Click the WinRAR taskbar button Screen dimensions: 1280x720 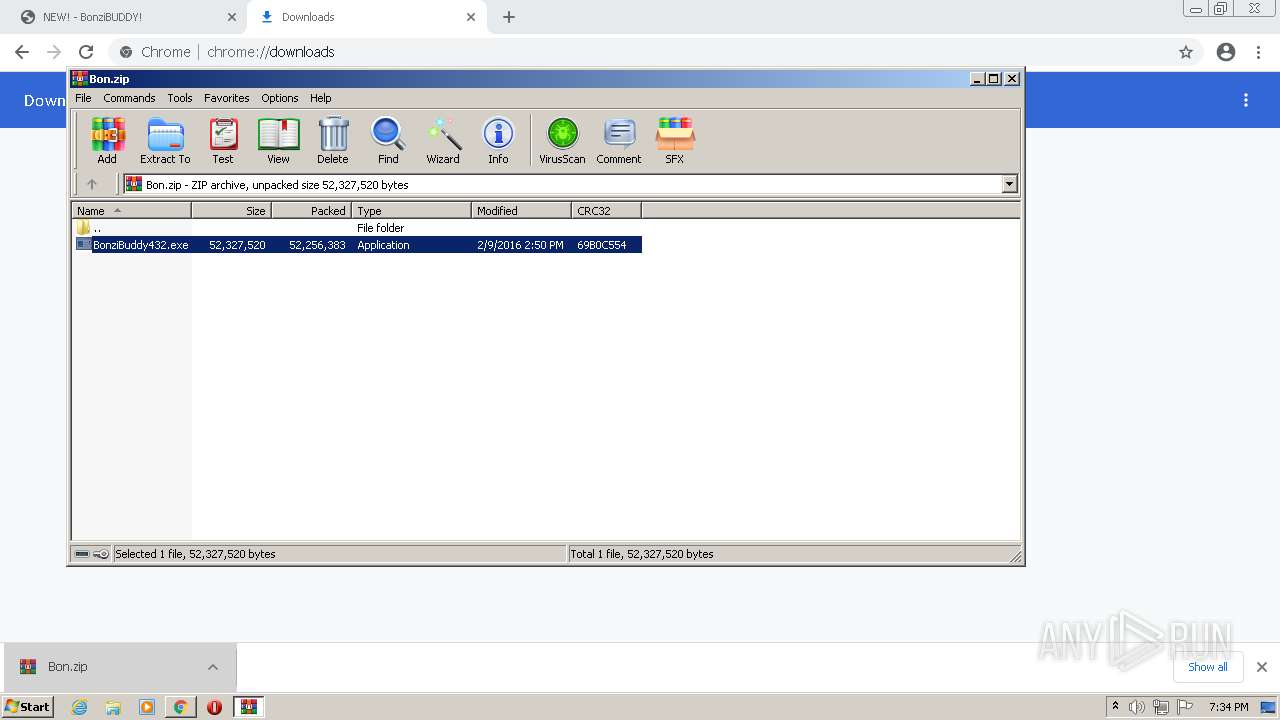coord(249,707)
